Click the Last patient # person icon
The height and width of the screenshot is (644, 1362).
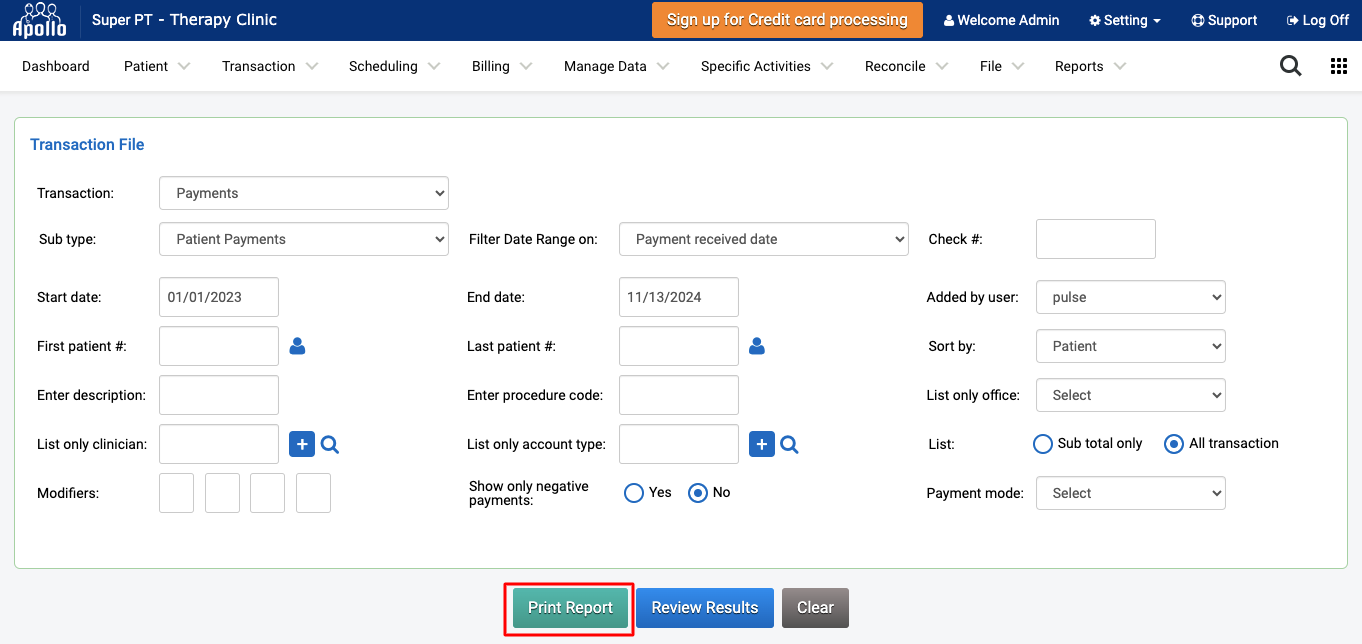pos(757,346)
